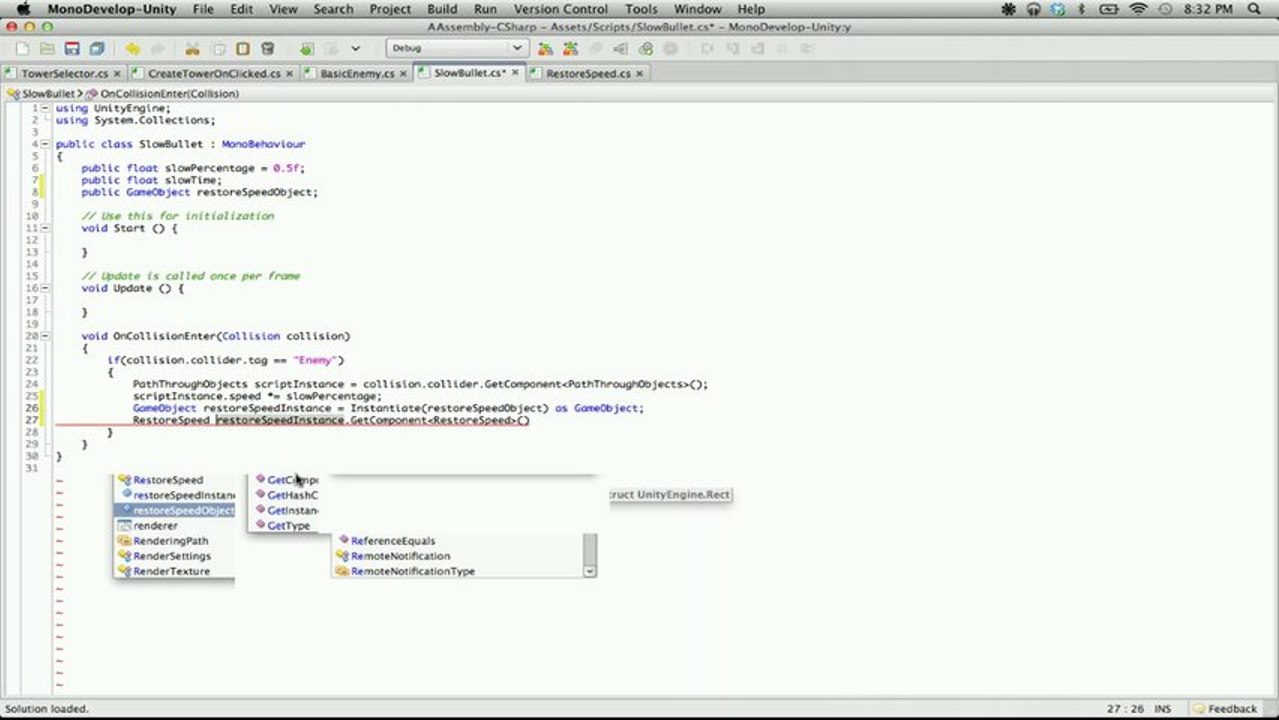
Task: Collapse the Start method fold at line 11
Action: tap(45, 228)
